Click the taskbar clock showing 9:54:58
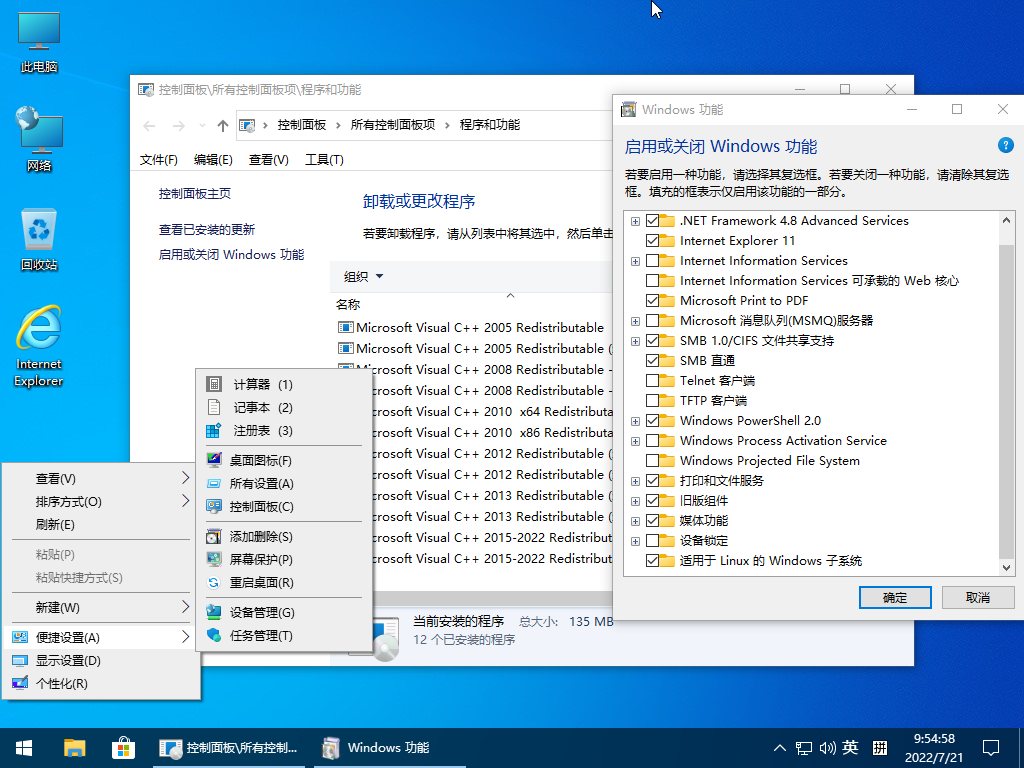1024x768 pixels. [x=934, y=748]
